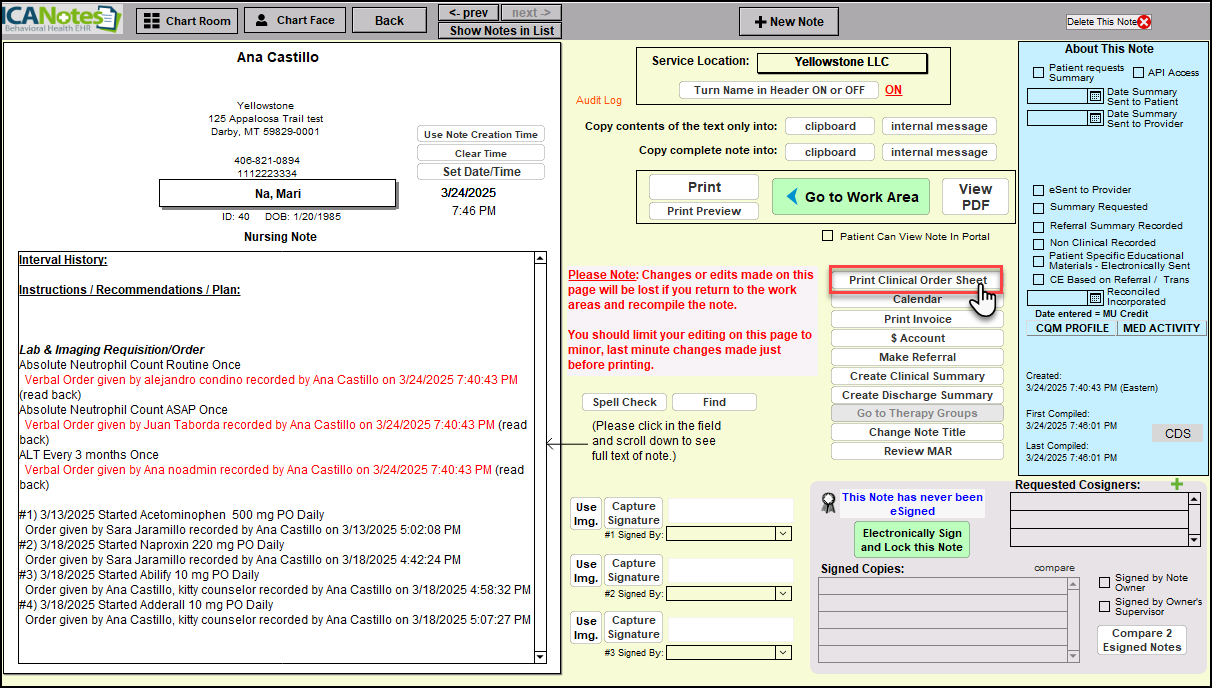Click the eSign ribbon badge icon
The height and width of the screenshot is (688, 1212).
coord(828,503)
